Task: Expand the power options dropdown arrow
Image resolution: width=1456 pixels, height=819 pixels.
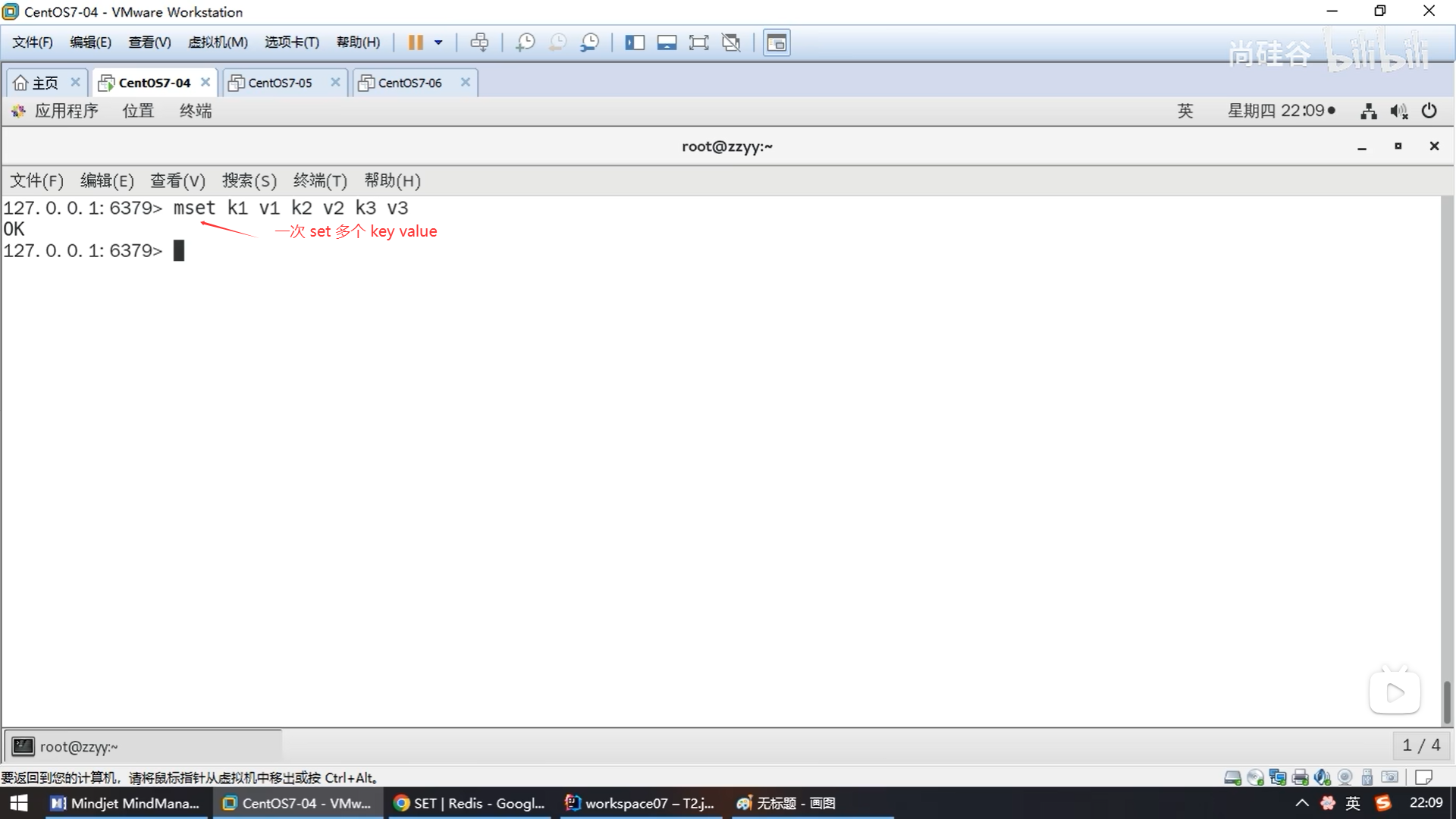Action: (438, 42)
